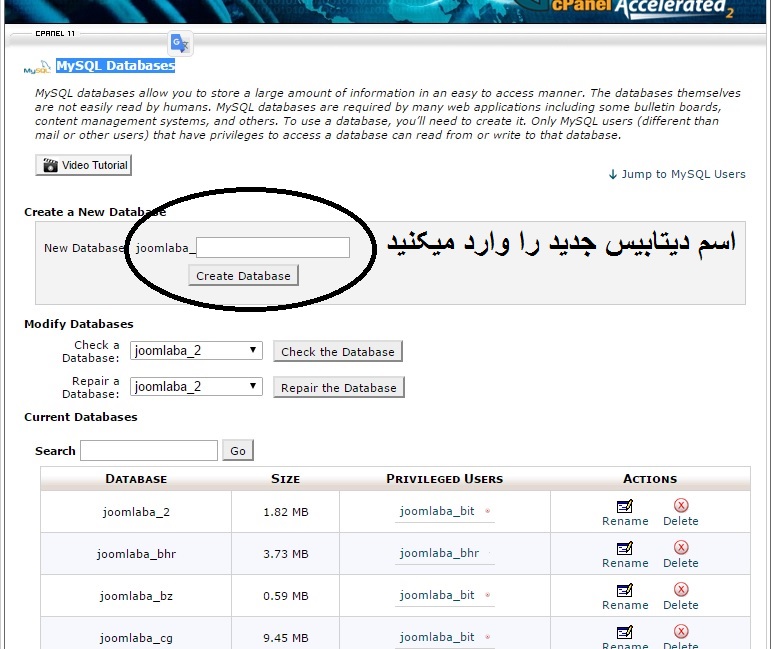Open joomlaba_bit user in joomlaba_bz row
Image resolution: width=771 pixels, height=649 pixels.
pyautogui.click(x=437, y=595)
